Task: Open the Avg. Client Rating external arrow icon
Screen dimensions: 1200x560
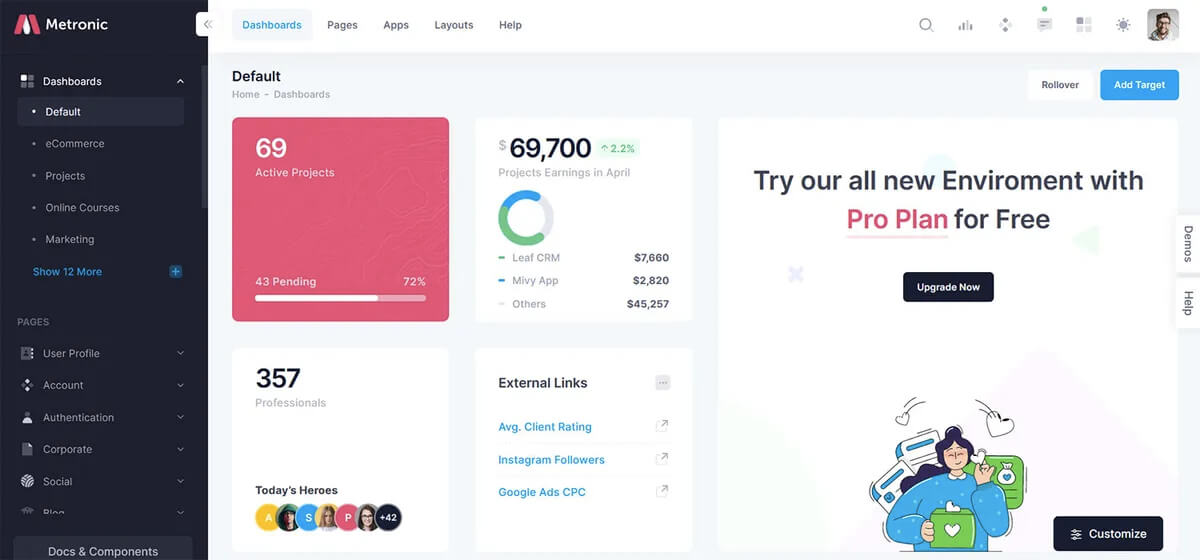Action: click(662, 426)
